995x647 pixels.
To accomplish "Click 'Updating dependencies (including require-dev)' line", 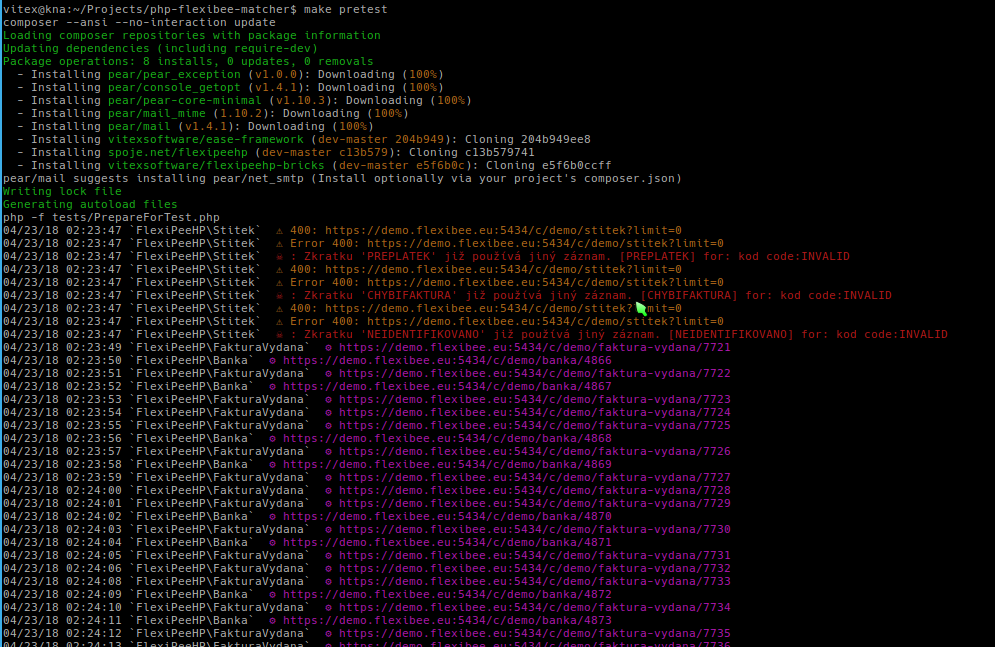I will (x=160, y=48).
